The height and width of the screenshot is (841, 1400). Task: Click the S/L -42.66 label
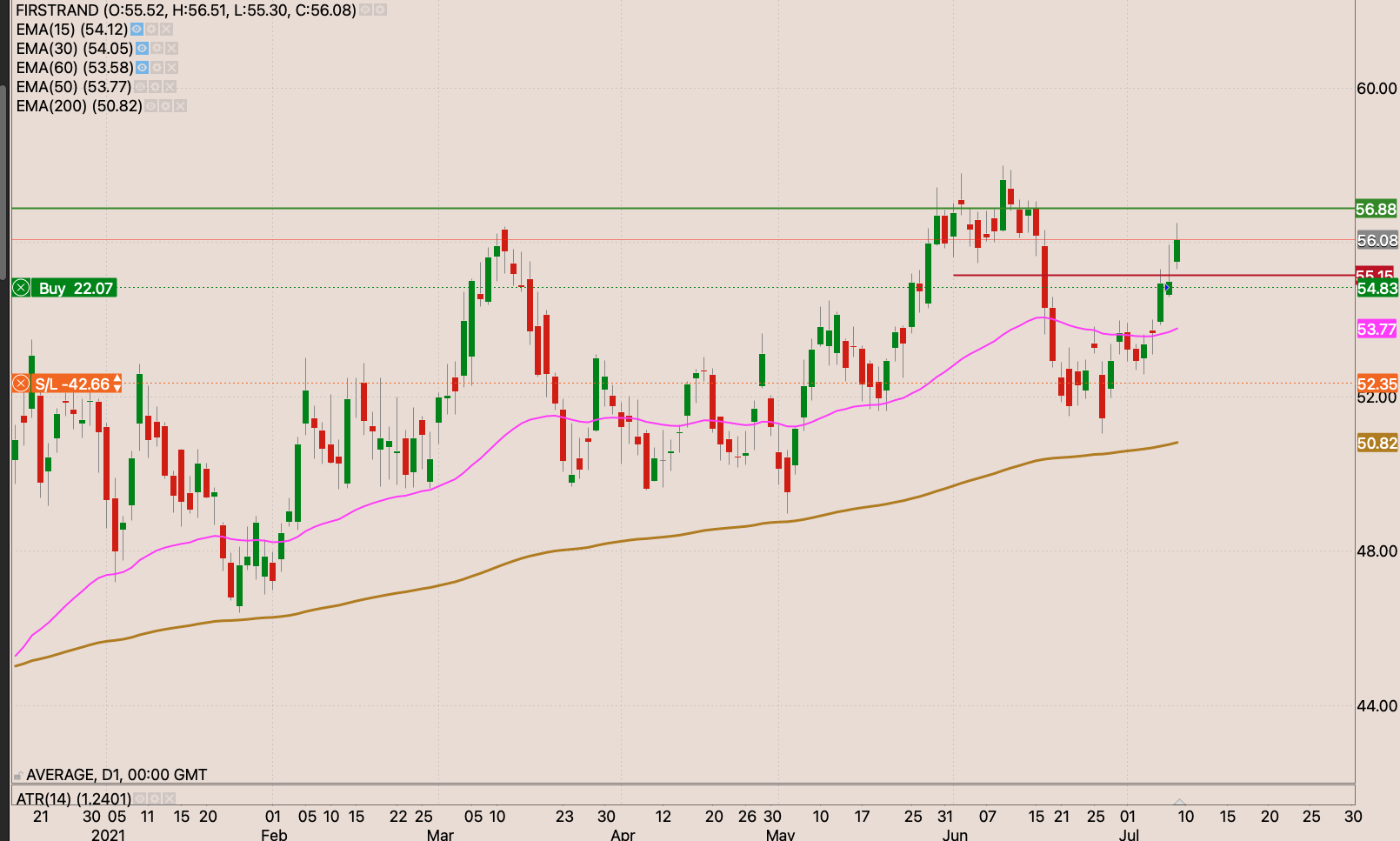pos(72,384)
